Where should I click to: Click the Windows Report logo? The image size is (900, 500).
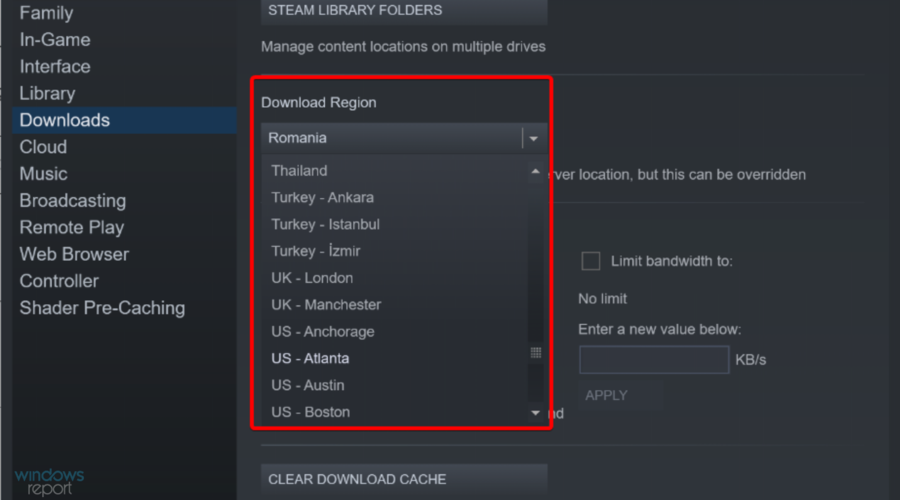[x=49, y=482]
